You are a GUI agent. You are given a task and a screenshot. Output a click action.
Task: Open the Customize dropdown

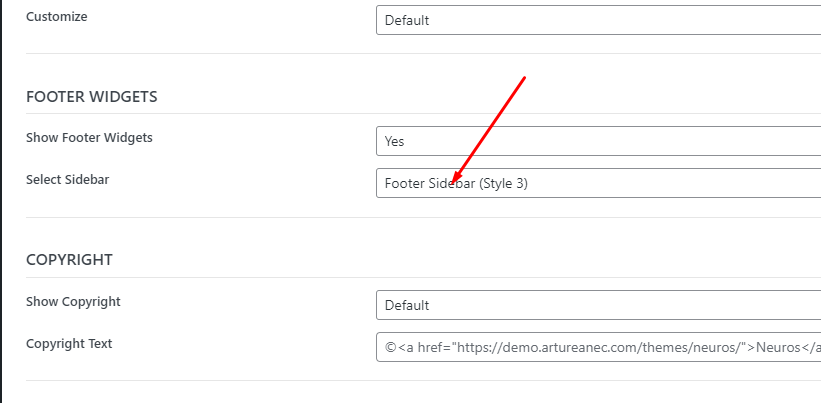[598, 20]
